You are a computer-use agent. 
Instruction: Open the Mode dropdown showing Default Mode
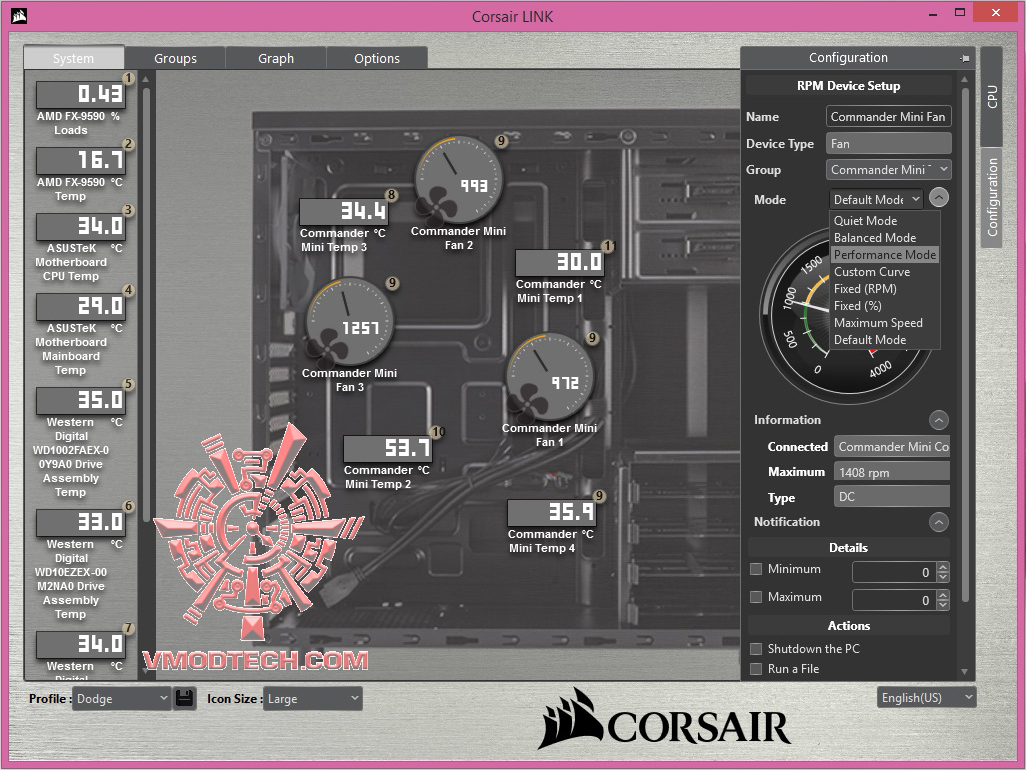click(876, 199)
